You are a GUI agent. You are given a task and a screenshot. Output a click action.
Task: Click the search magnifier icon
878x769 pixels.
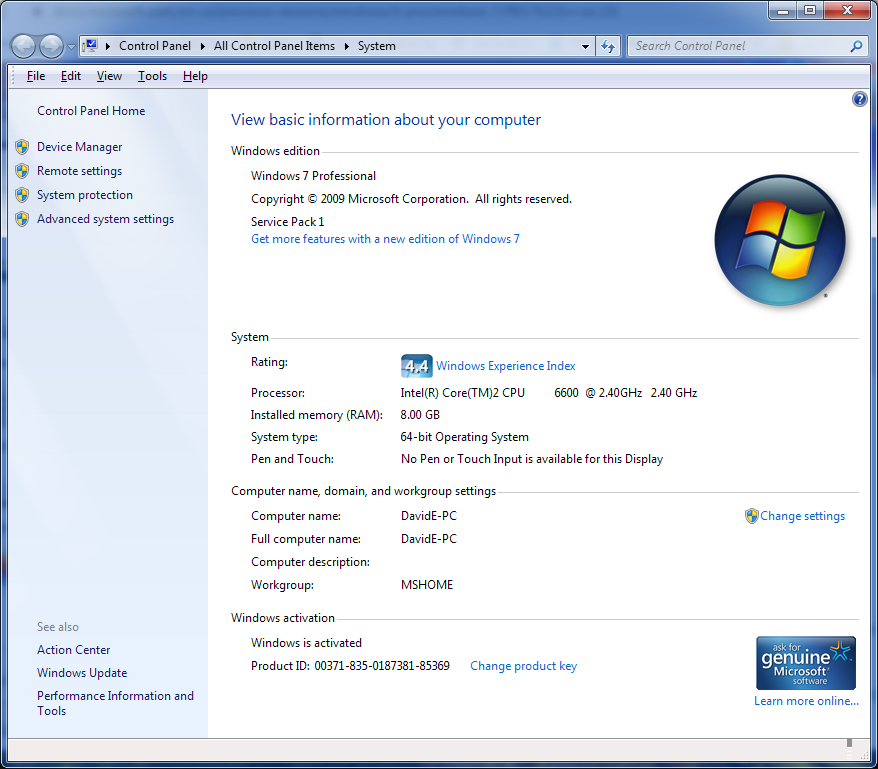(x=856, y=46)
